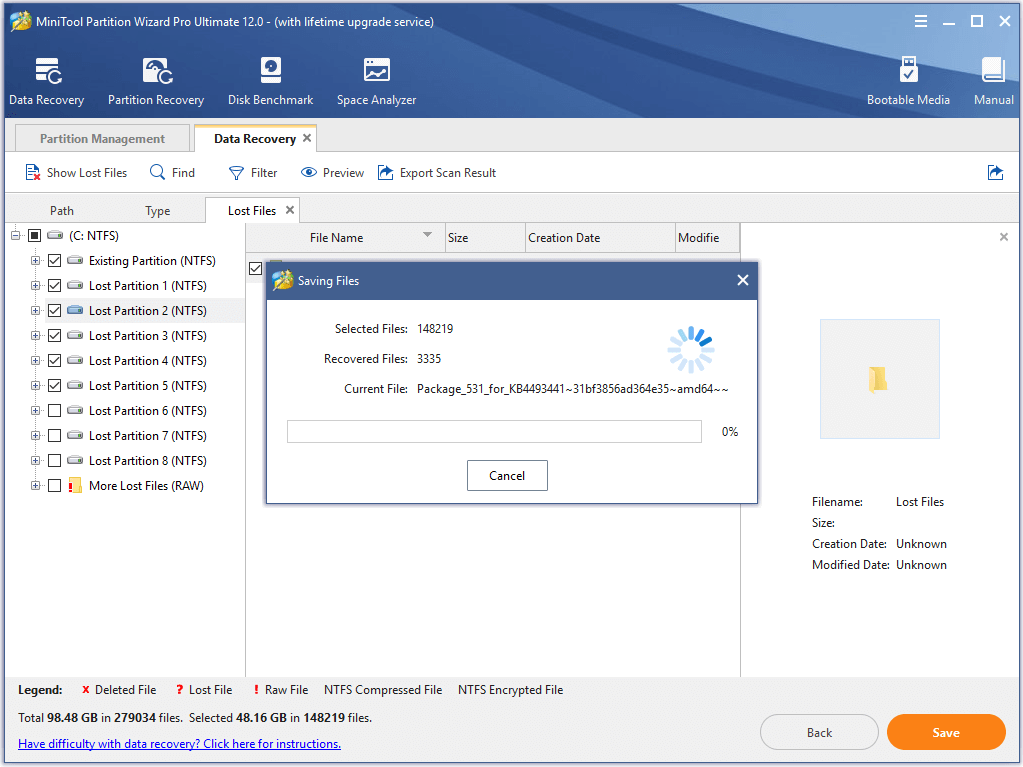The height and width of the screenshot is (767, 1023).
Task: Uncheck Lost Partition 3 (NTFS) checkbox
Action: point(55,336)
